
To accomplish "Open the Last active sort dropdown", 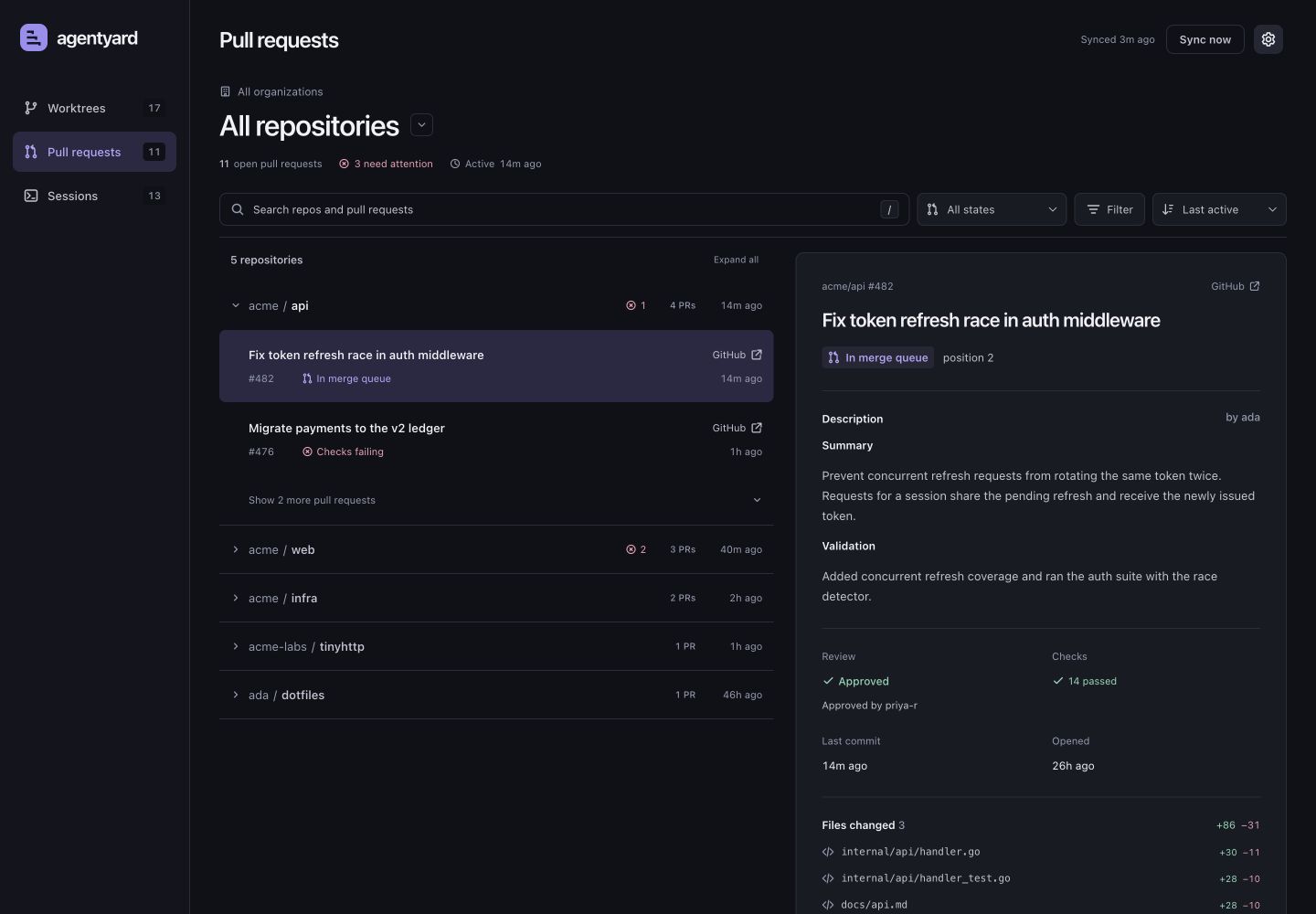I will point(1219,209).
